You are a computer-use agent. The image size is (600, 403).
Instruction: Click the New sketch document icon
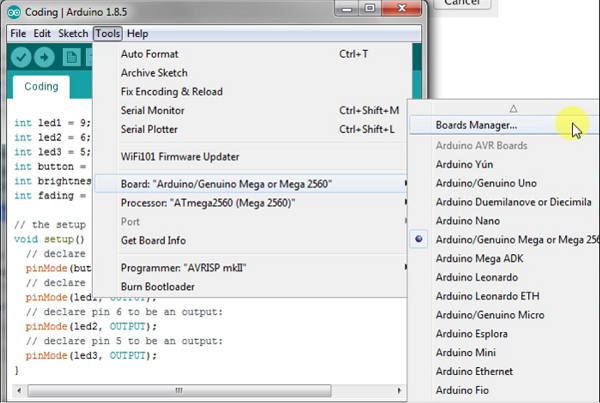click(71, 57)
